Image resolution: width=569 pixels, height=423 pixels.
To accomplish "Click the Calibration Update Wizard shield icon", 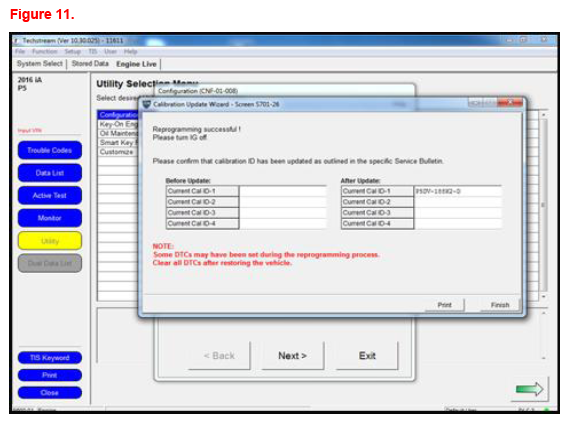I will tap(147, 104).
